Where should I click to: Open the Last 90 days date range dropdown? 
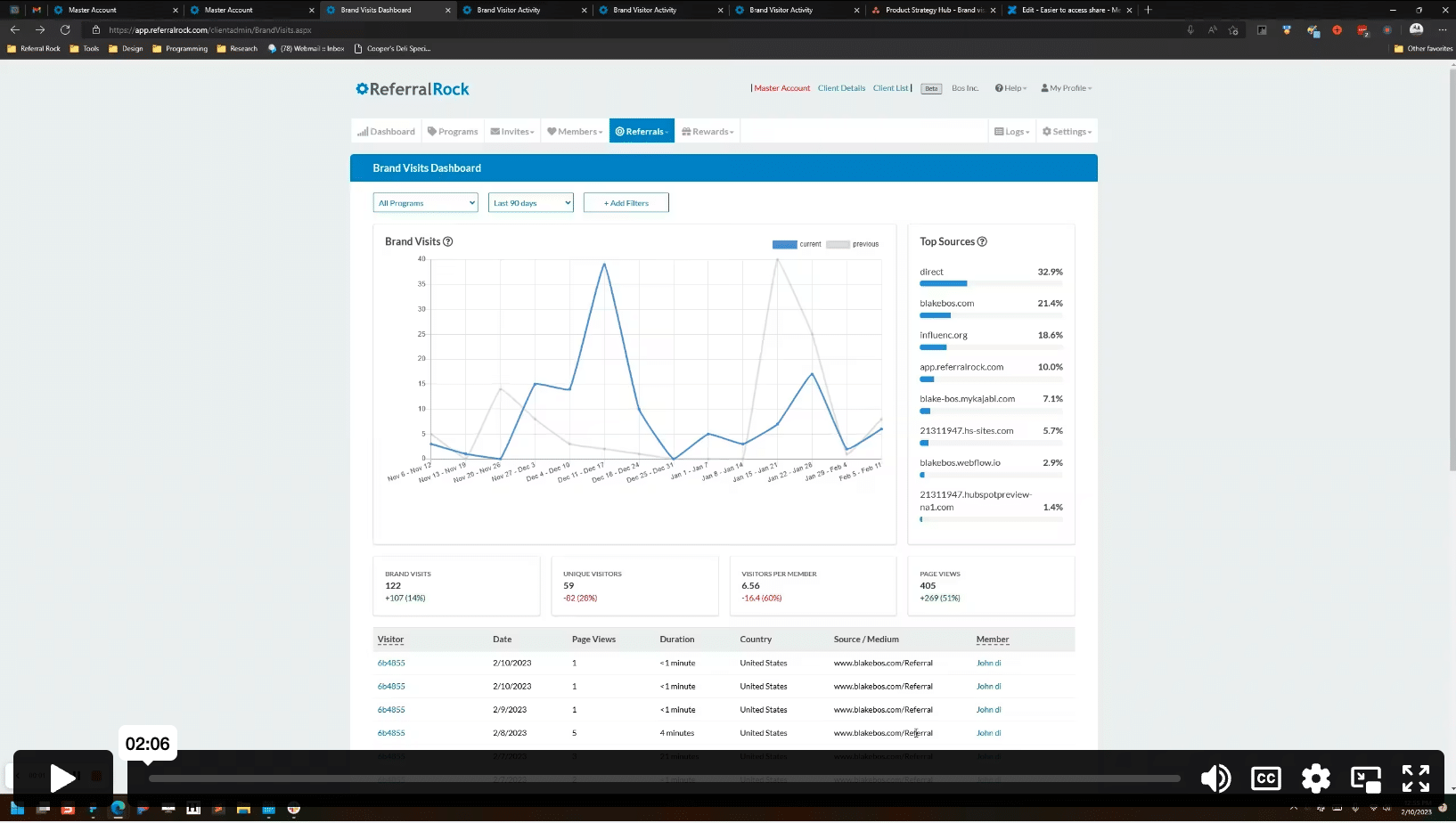[531, 203]
